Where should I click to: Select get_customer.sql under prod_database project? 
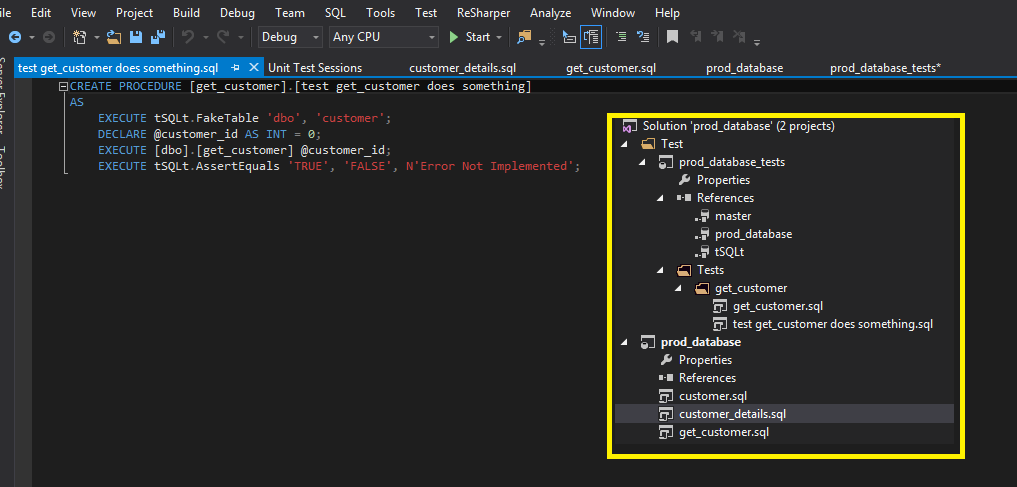click(723, 432)
